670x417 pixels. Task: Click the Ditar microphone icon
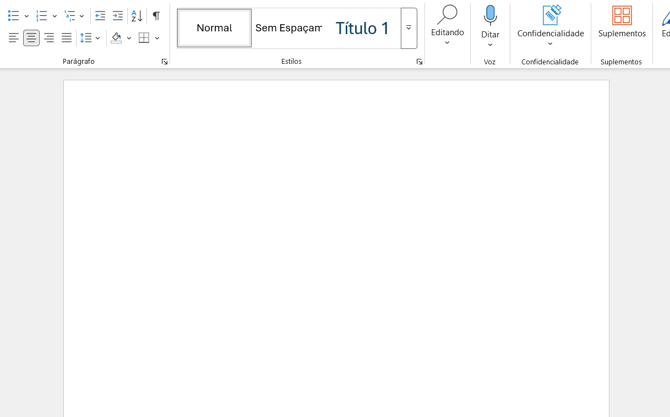click(x=490, y=16)
